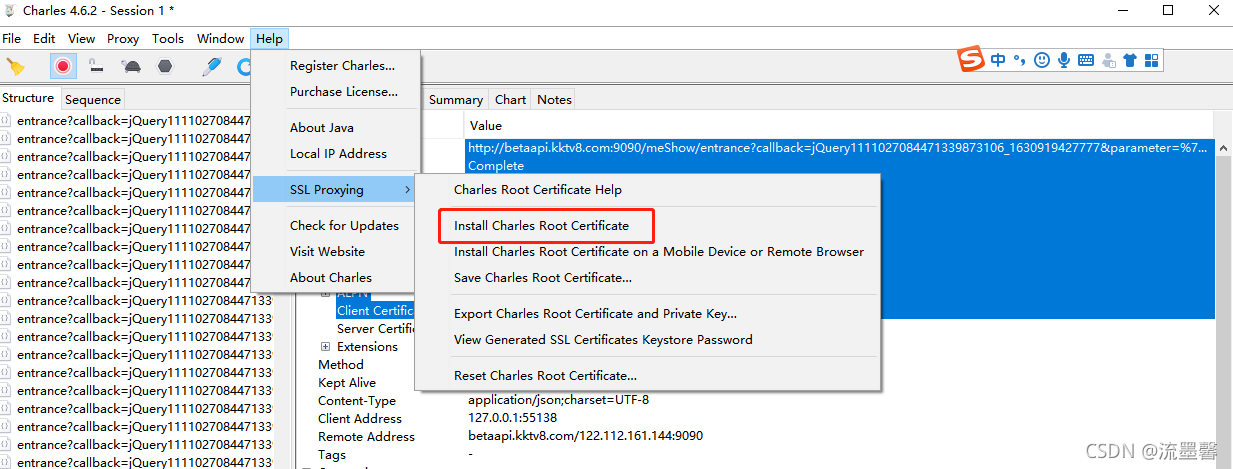
Task: Open the Proxy menu
Action: (123, 39)
